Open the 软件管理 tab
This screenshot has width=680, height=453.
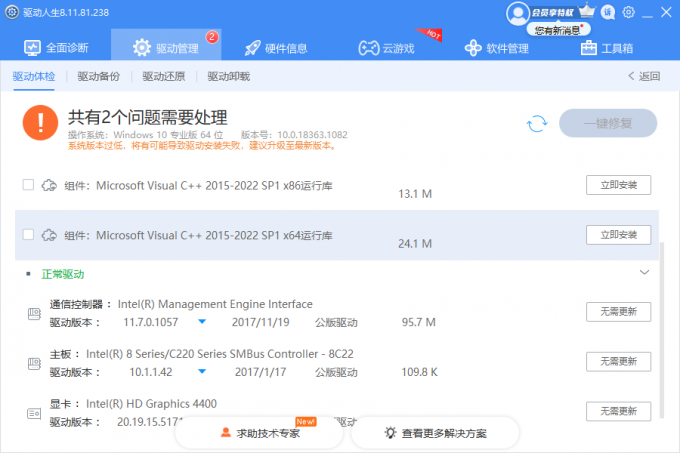[497, 48]
